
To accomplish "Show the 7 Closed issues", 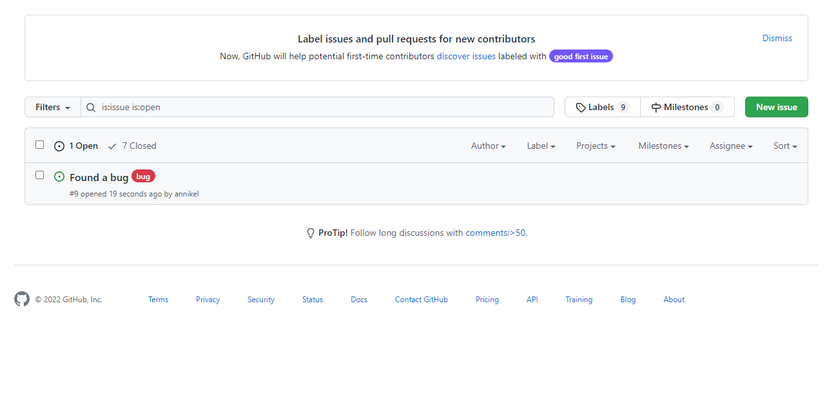I will [x=132, y=146].
